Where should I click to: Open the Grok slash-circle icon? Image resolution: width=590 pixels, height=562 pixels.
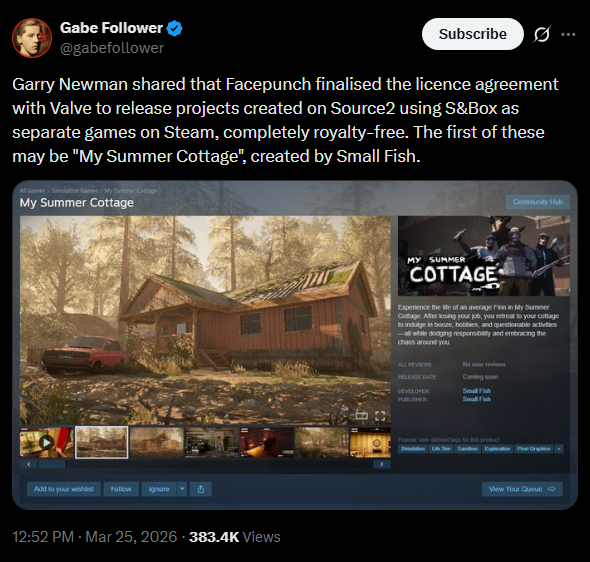pyautogui.click(x=542, y=34)
